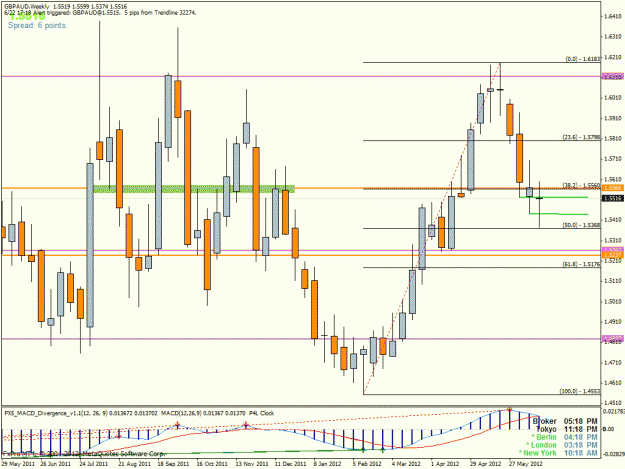The width and height of the screenshot is (625, 469).
Task: Click the pink 1.6110 price tag on axis
Action: click(613, 77)
